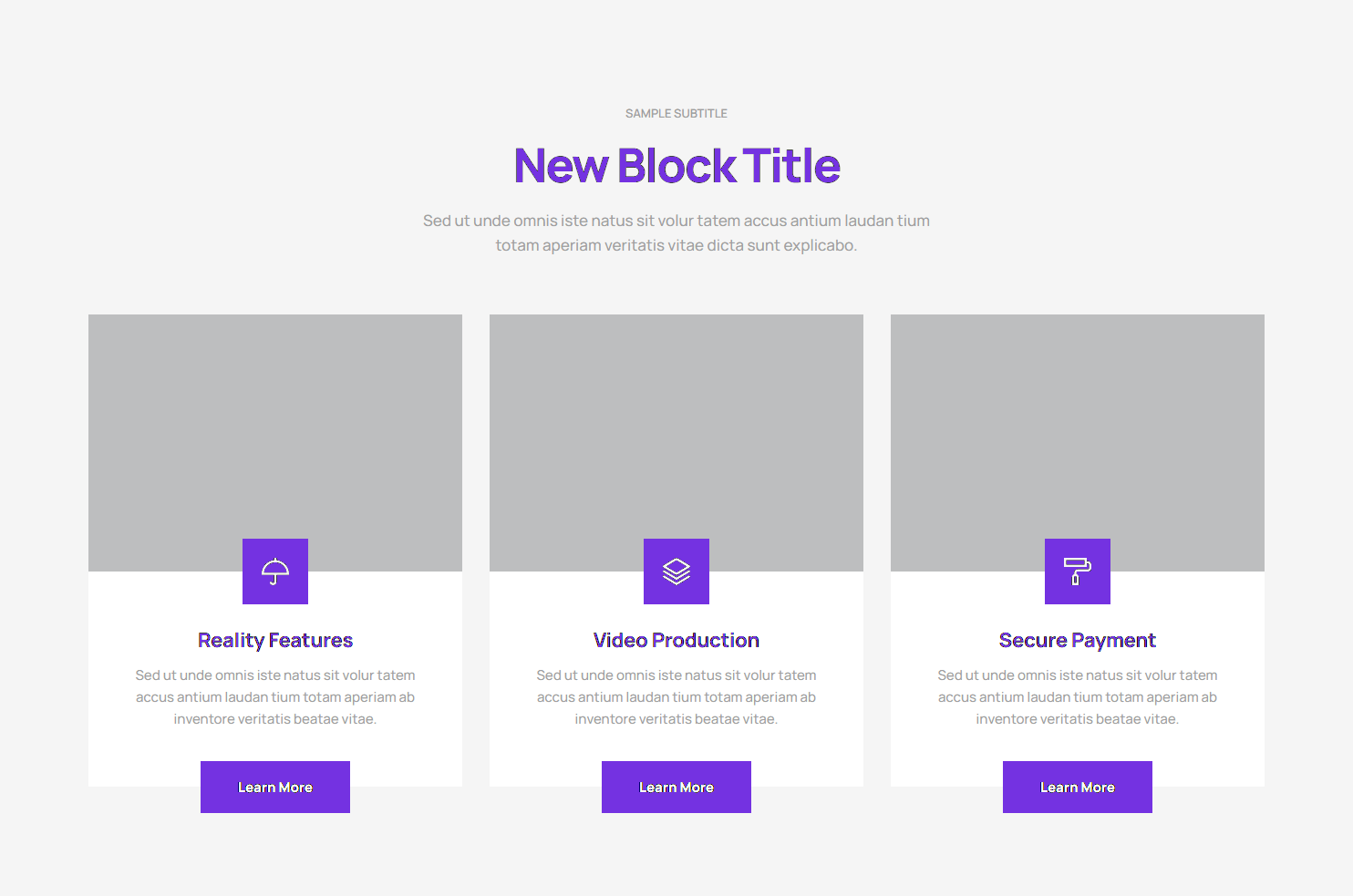Click the word Block in main title

pos(676,166)
